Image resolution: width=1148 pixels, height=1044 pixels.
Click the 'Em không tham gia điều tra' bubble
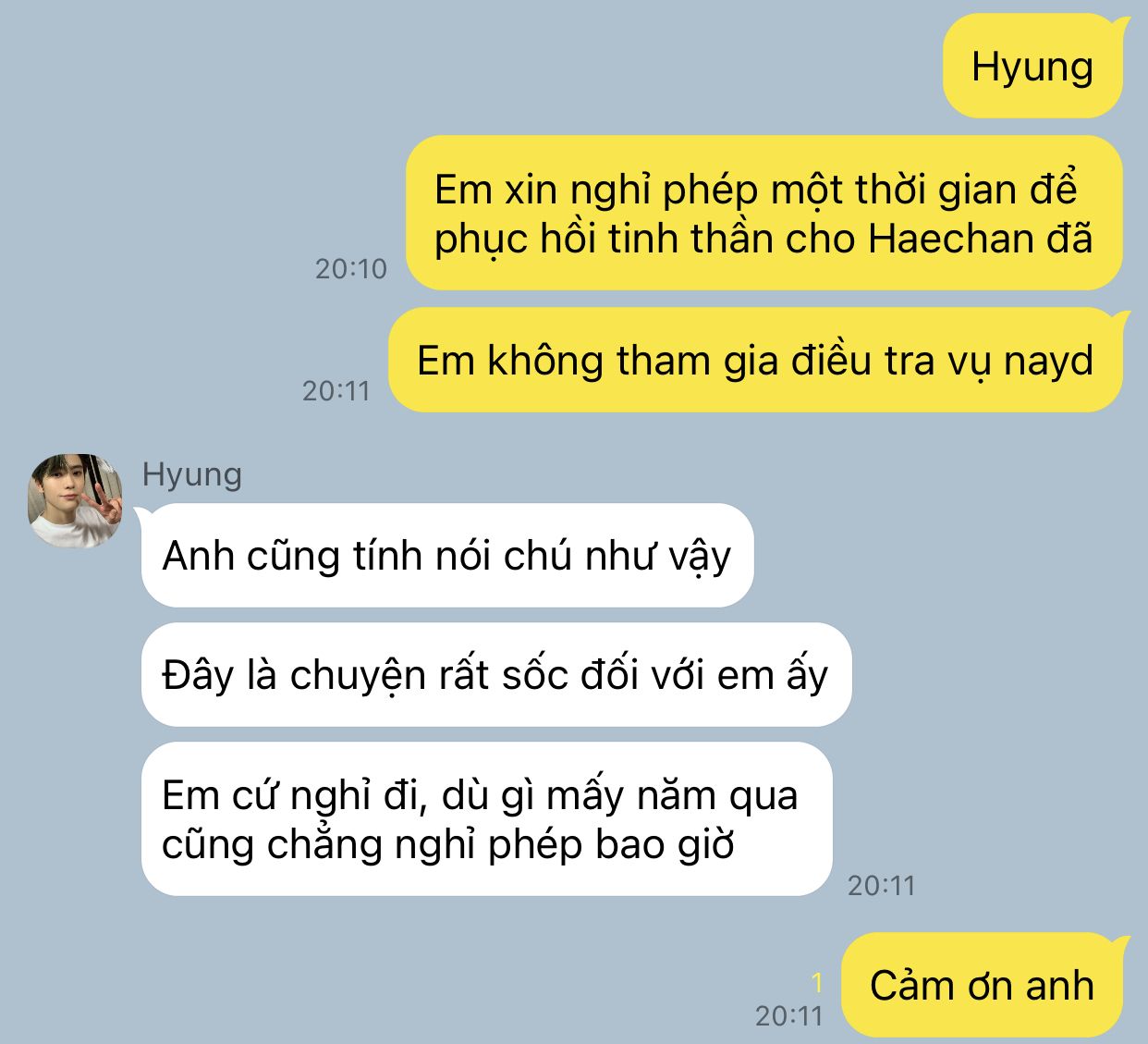(x=755, y=361)
